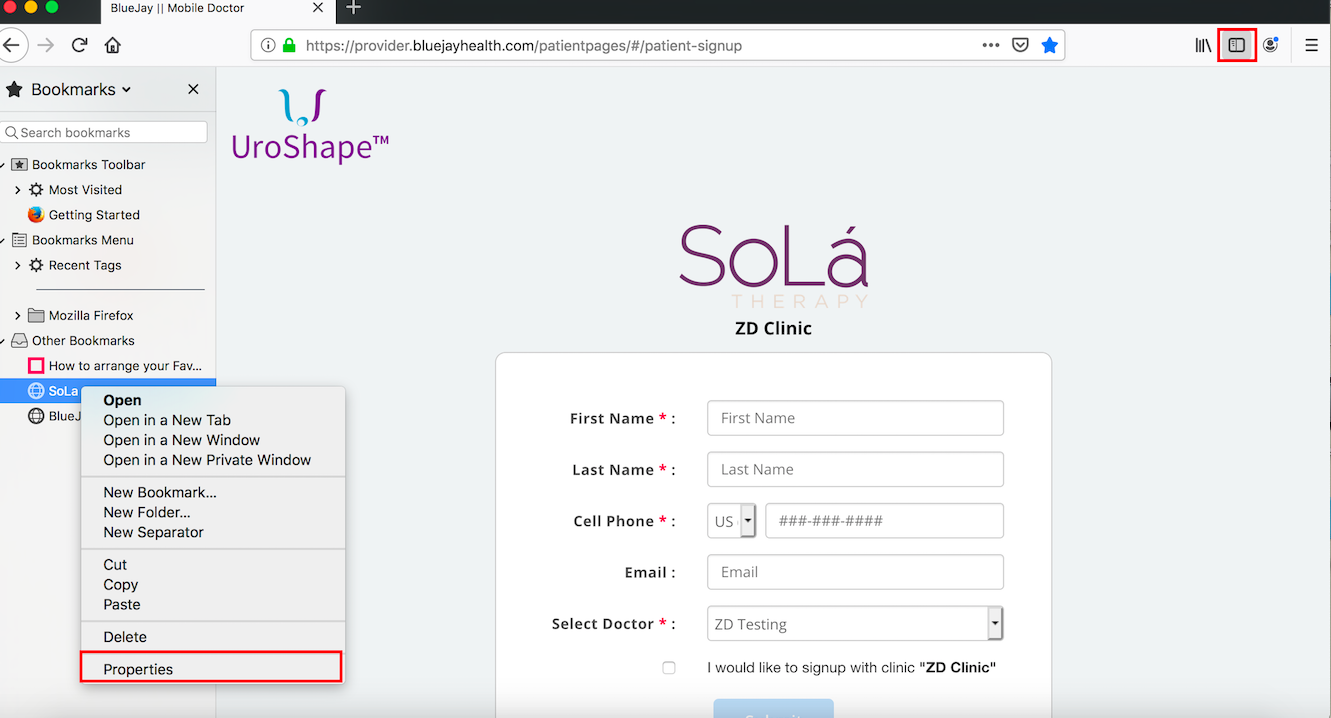Viewport: 1331px width, 718px height.
Task: Click the cell phone number field
Action: click(884, 521)
